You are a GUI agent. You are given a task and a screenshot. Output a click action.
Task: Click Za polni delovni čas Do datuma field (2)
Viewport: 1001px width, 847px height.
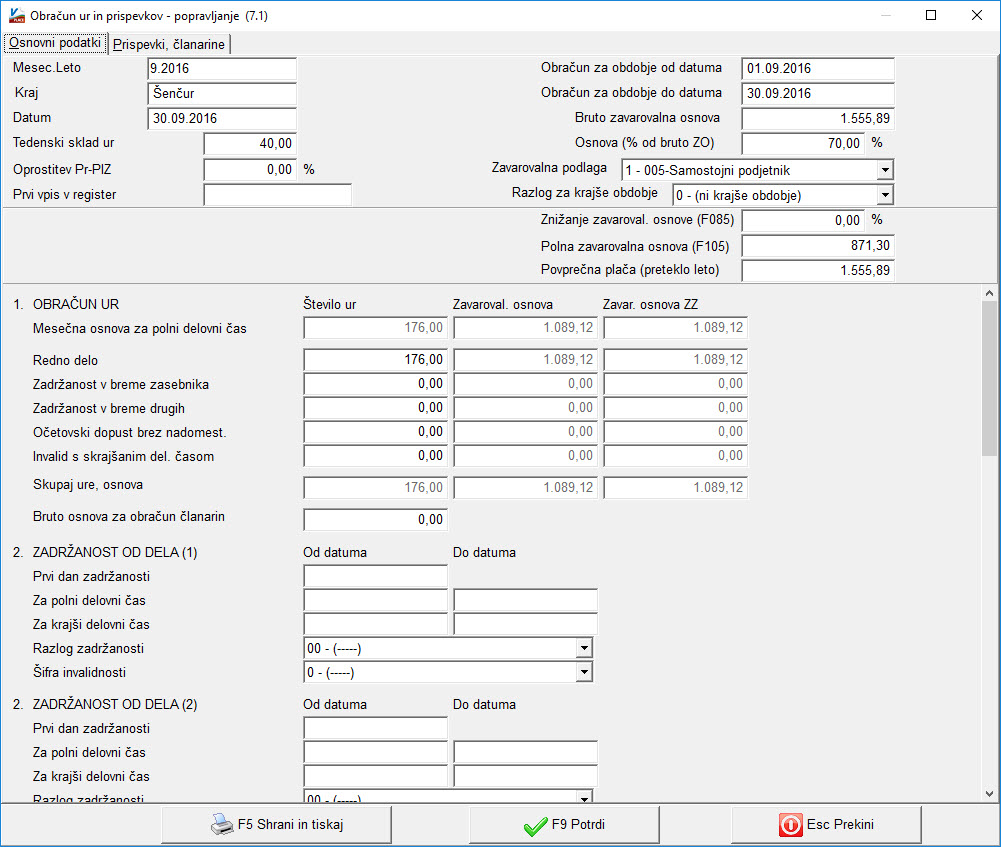point(525,752)
